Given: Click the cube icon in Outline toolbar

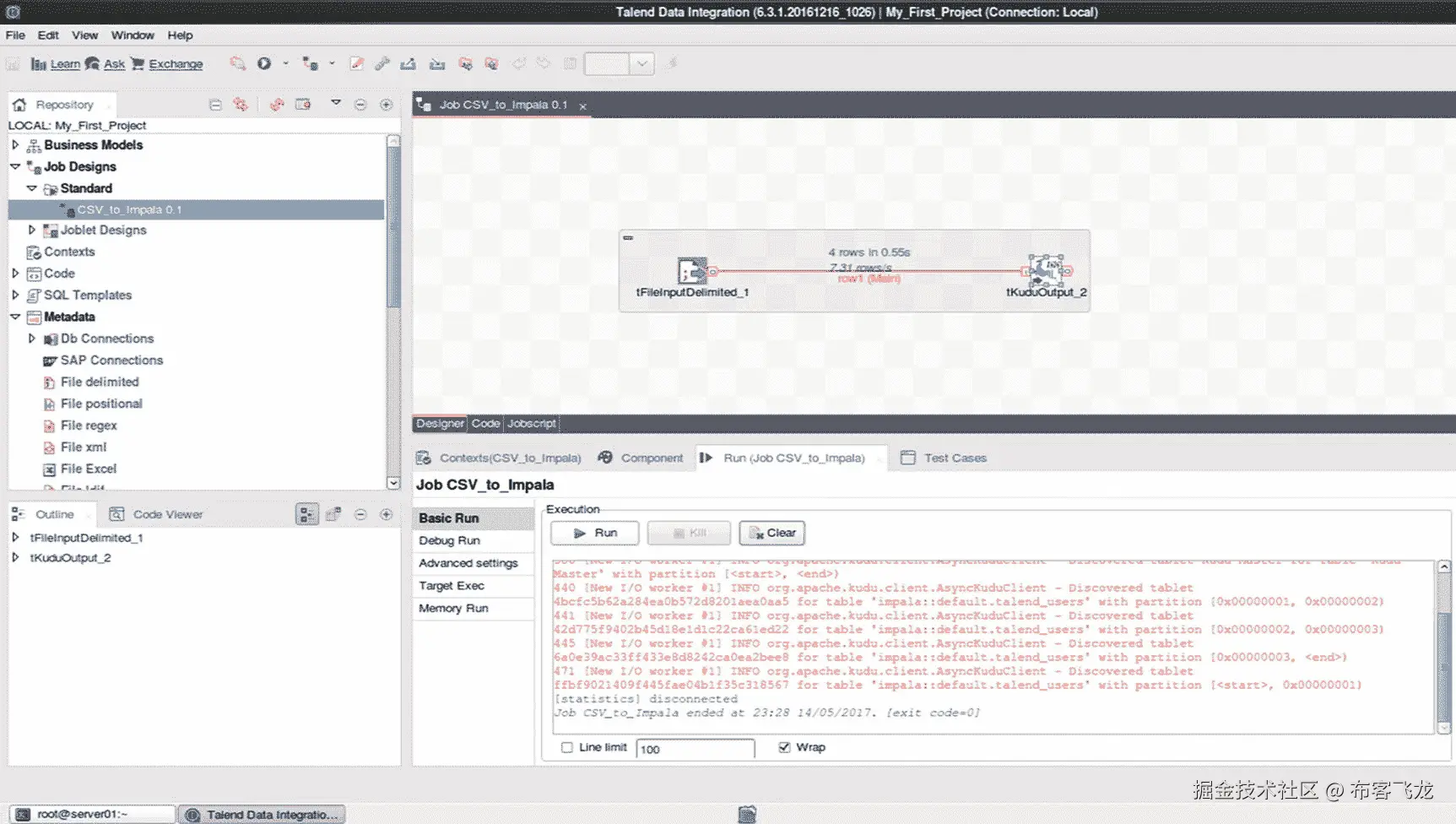Looking at the screenshot, I should (333, 514).
